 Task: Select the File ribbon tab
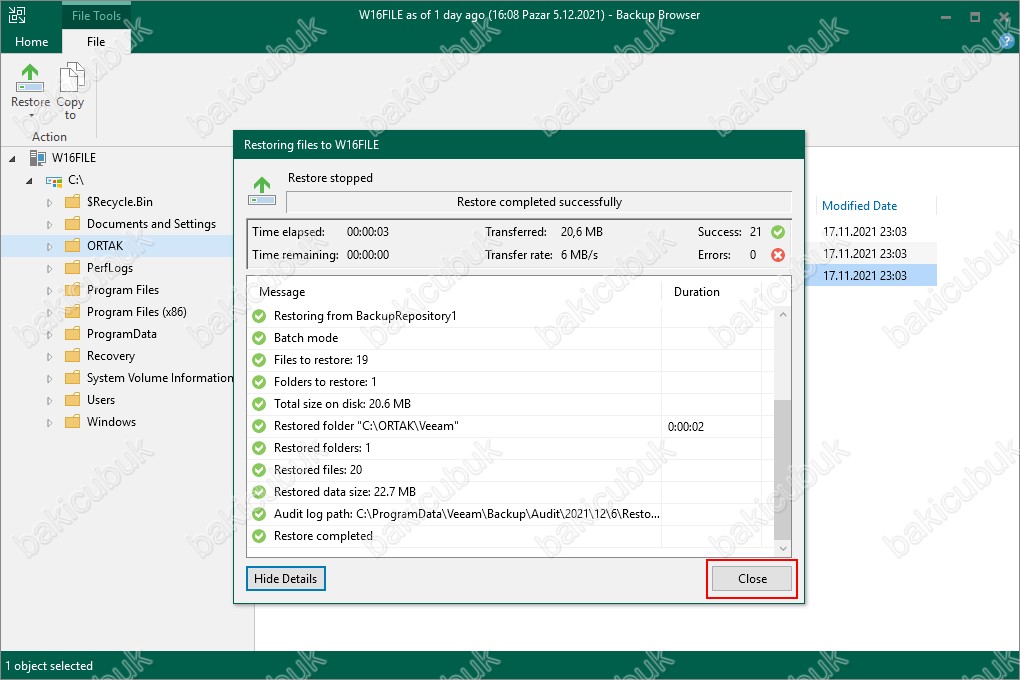tap(96, 42)
